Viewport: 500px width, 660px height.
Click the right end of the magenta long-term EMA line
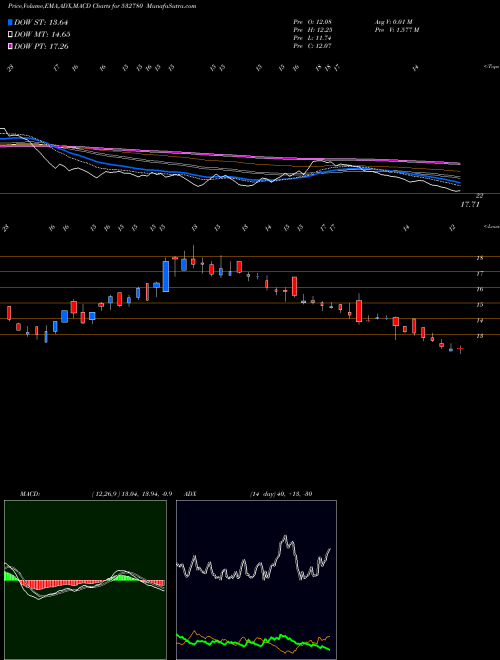(458, 163)
